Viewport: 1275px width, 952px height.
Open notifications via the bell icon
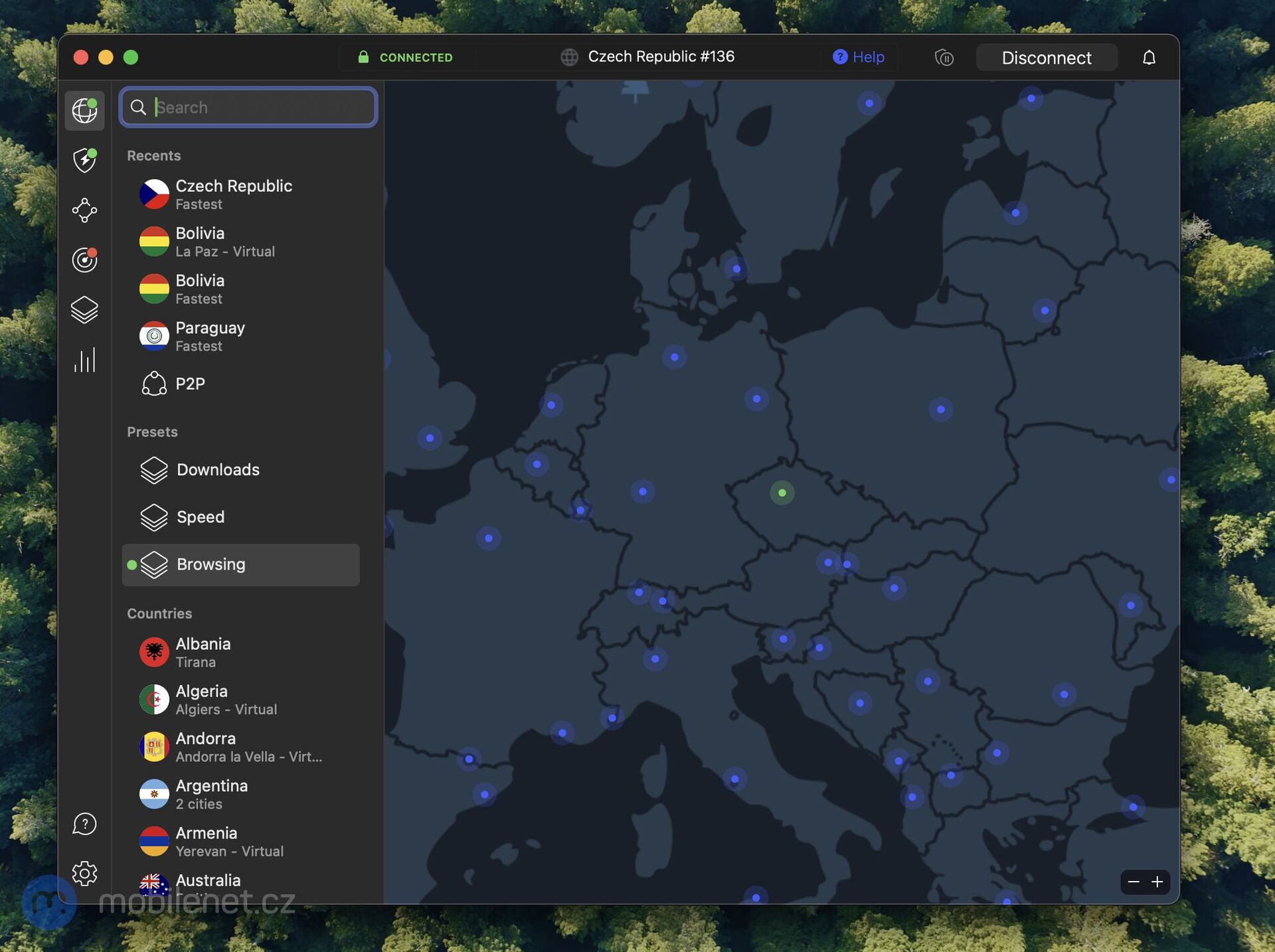[1150, 57]
